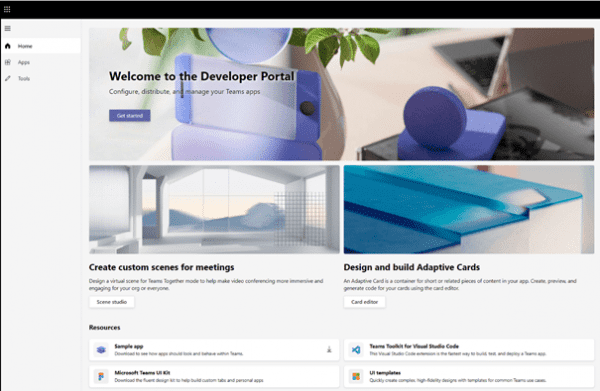Open the Sample app resource title
This screenshot has width=600, height=391.
point(129,346)
